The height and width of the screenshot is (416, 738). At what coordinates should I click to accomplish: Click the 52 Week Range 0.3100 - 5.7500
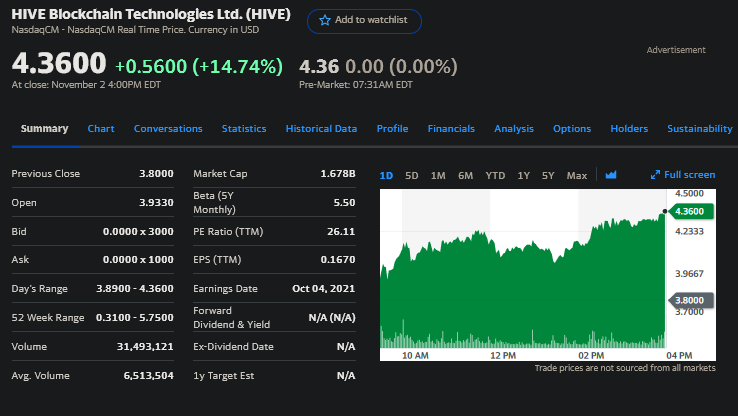pos(135,318)
